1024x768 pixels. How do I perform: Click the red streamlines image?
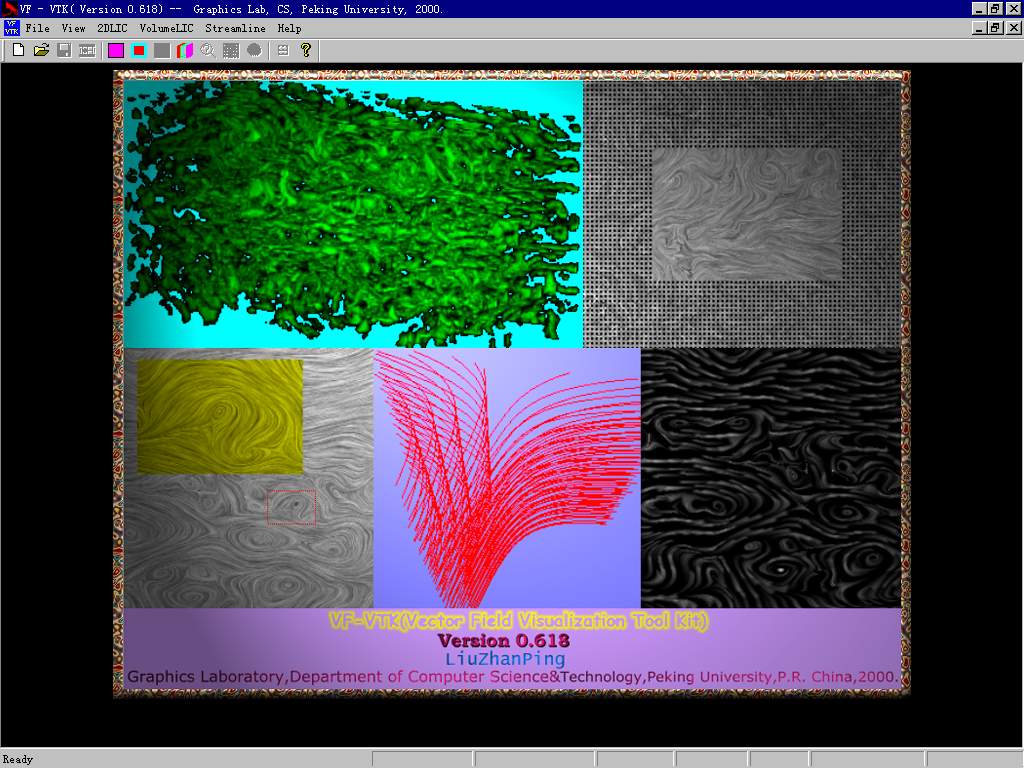tap(507, 478)
